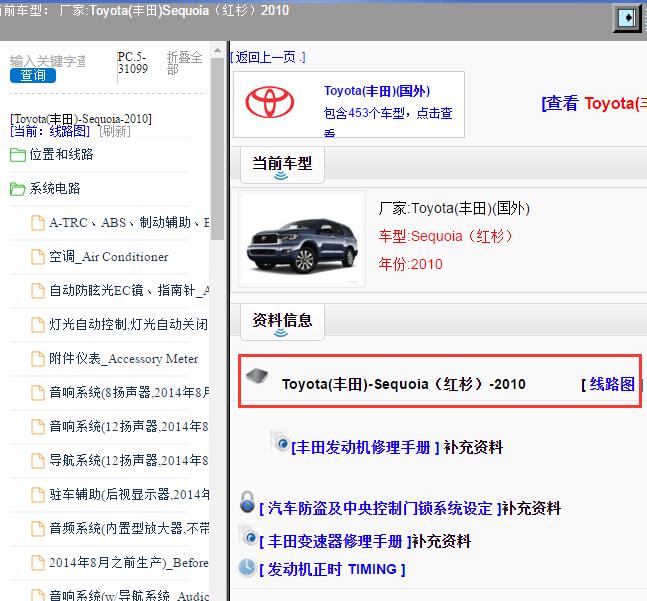Click the padlock icon beside 汽车防盗
Viewport: 647px width, 601px height.
[247, 502]
